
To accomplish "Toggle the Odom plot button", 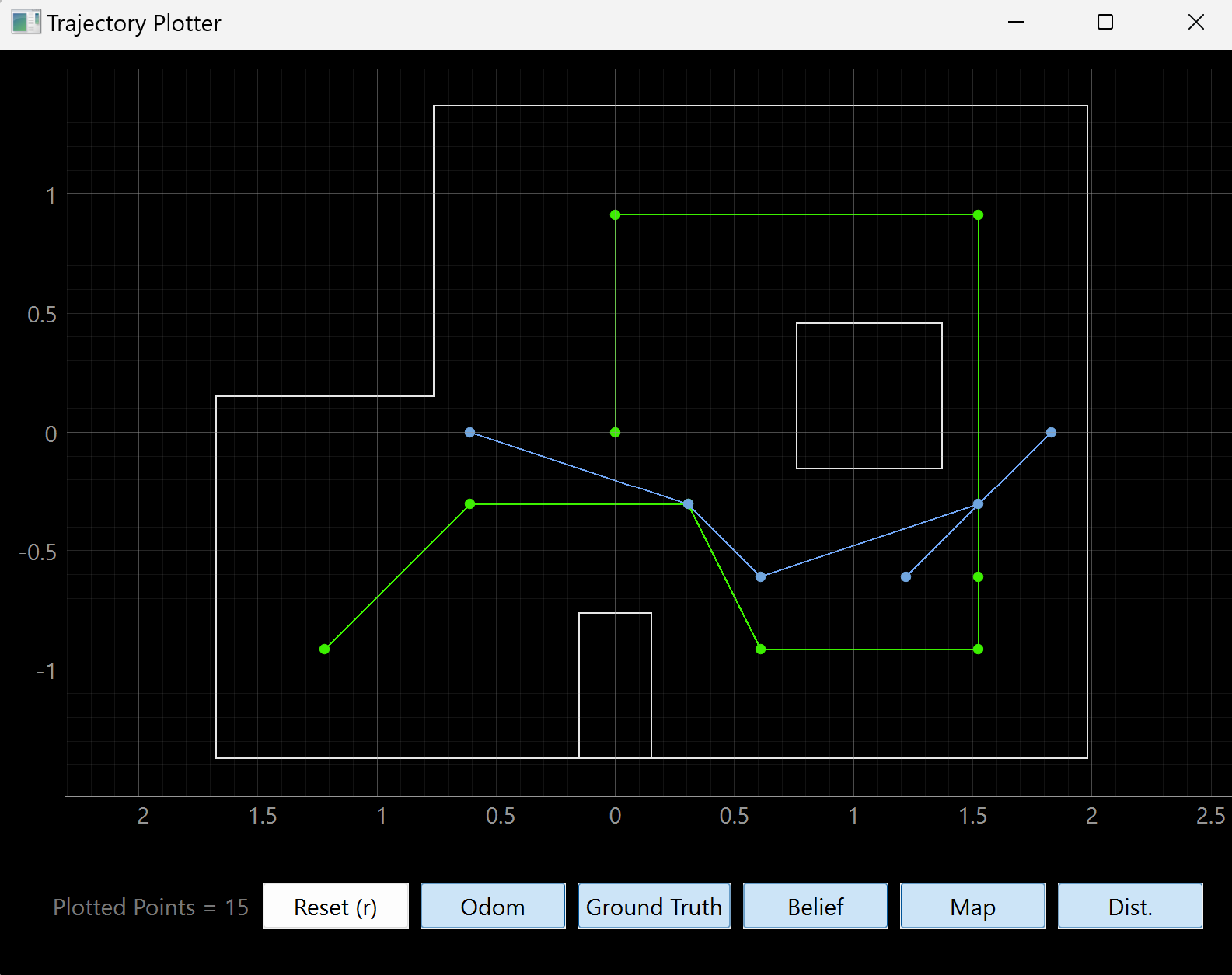I will [493, 906].
